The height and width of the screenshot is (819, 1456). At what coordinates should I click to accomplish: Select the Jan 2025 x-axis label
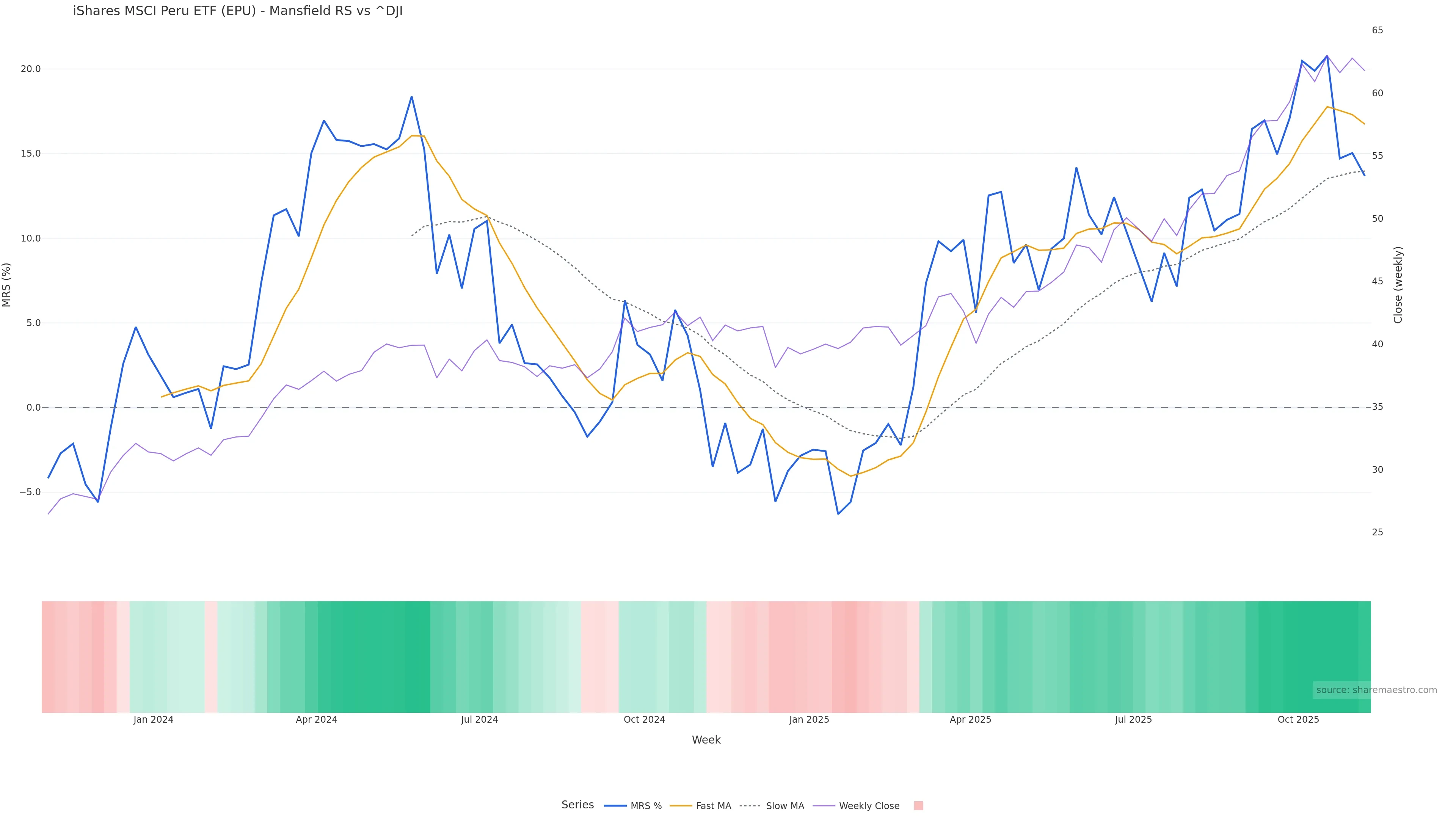[x=809, y=720]
